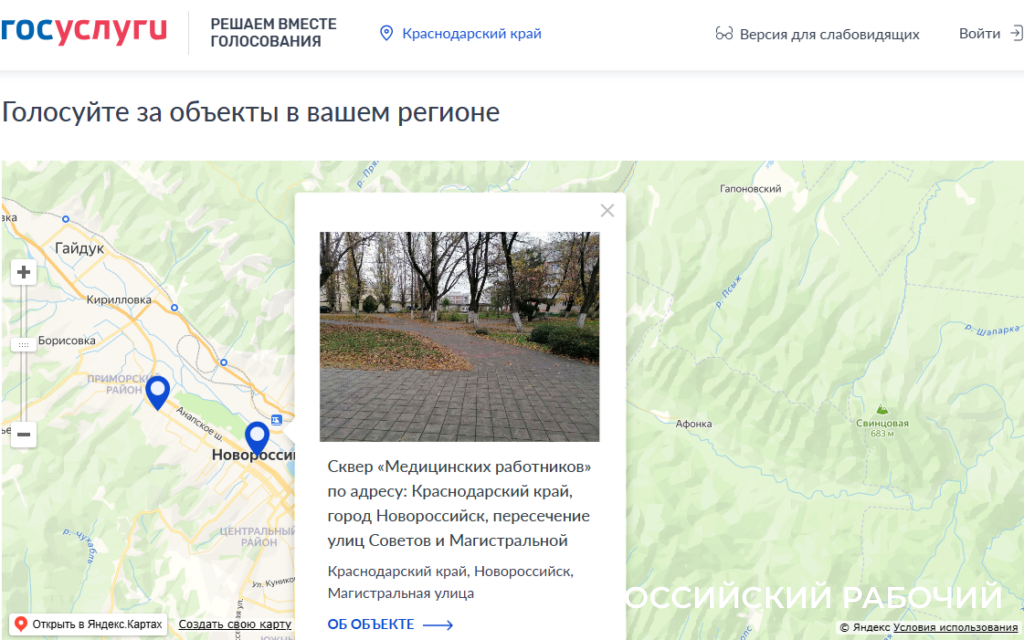The width and height of the screenshot is (1024, 640).
Task: Select the blue map marker over Новороссийск
Action: click(257, 438)
